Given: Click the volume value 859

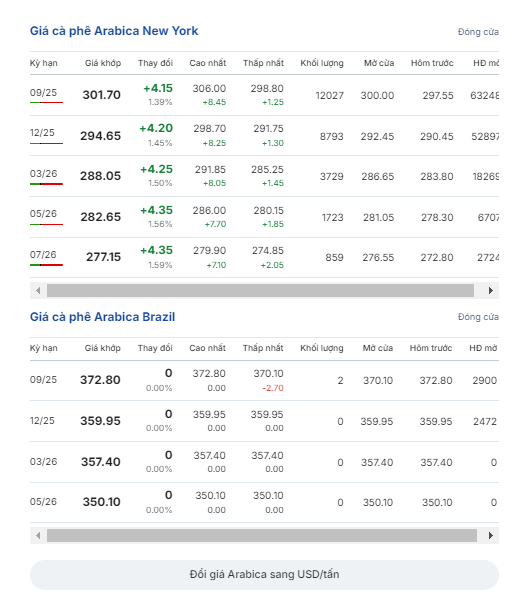Looking at the screenshot, I should click(x=334, y=258).
